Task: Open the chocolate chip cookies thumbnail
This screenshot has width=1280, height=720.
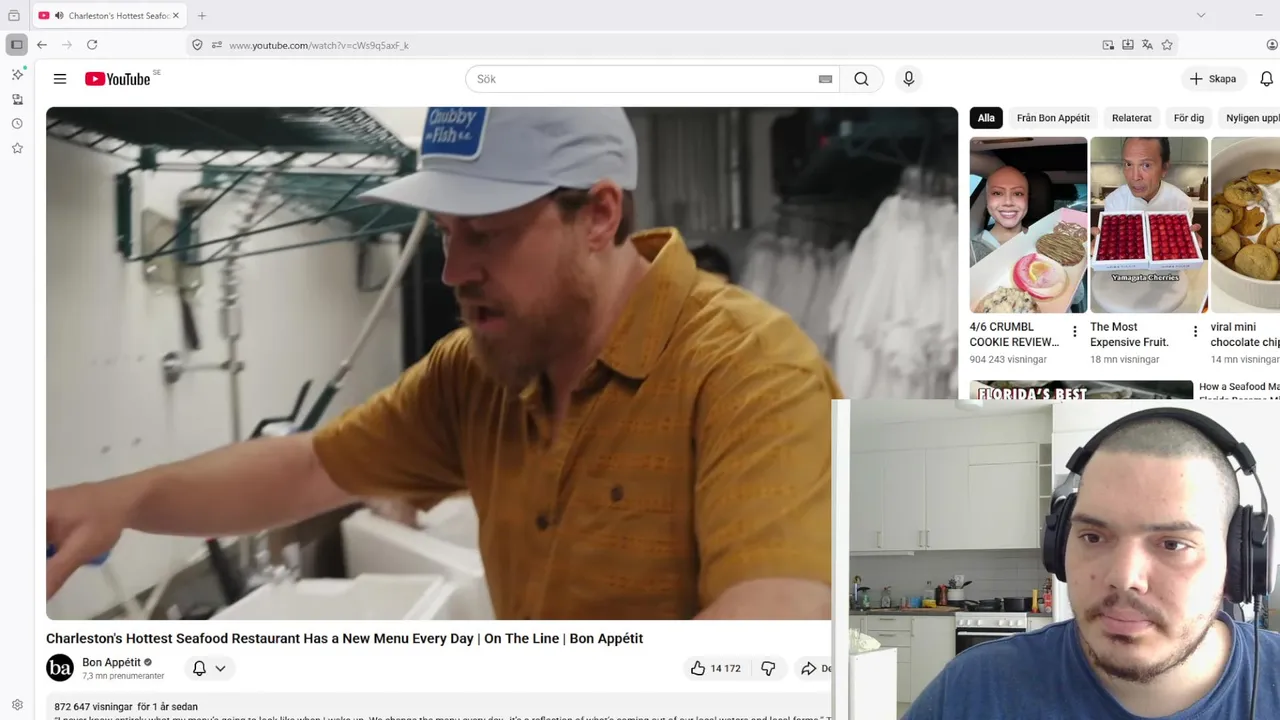Action: click(1245, 225)
